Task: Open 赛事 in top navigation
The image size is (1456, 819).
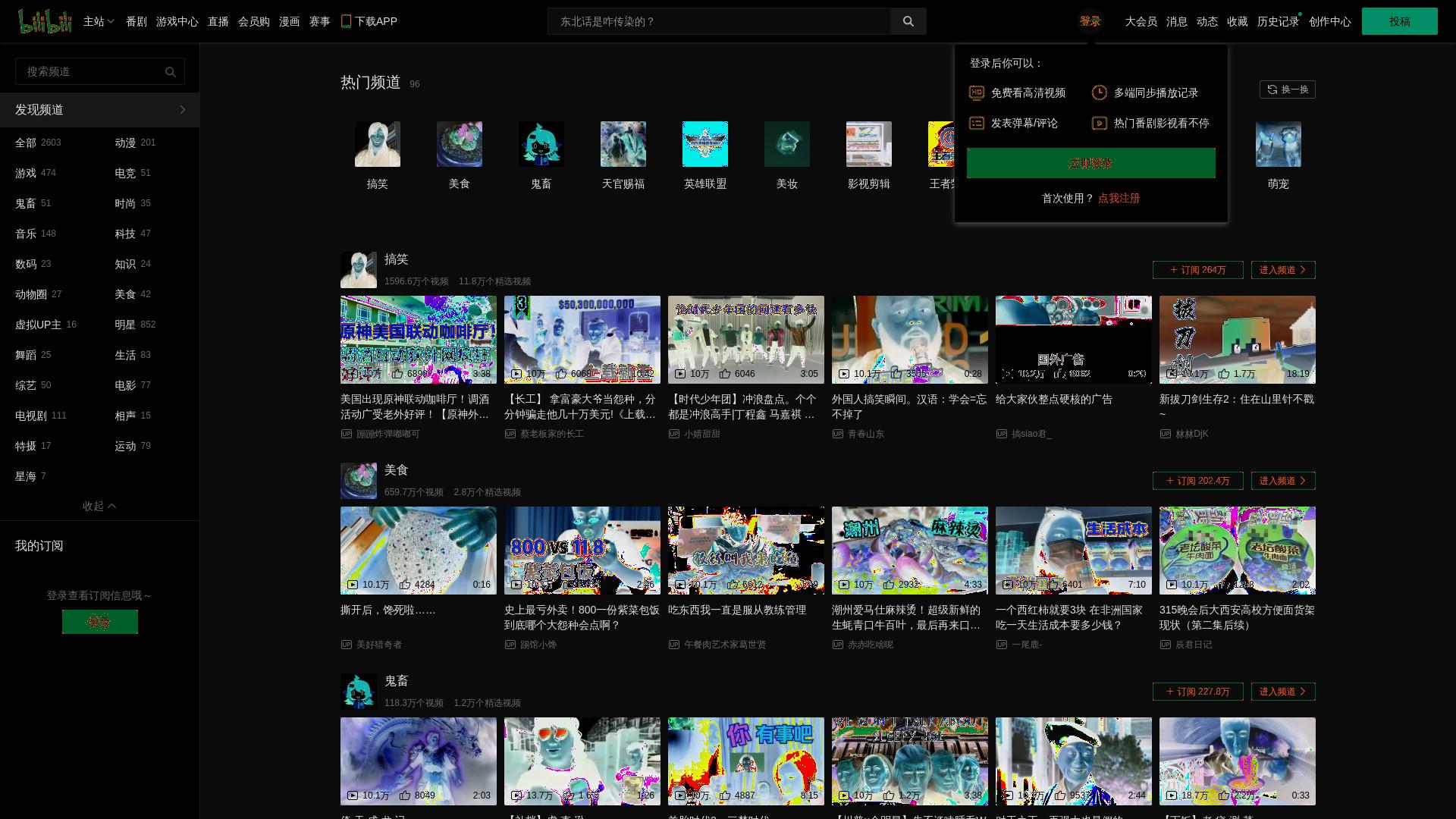Action: click(x=320, y=21)
